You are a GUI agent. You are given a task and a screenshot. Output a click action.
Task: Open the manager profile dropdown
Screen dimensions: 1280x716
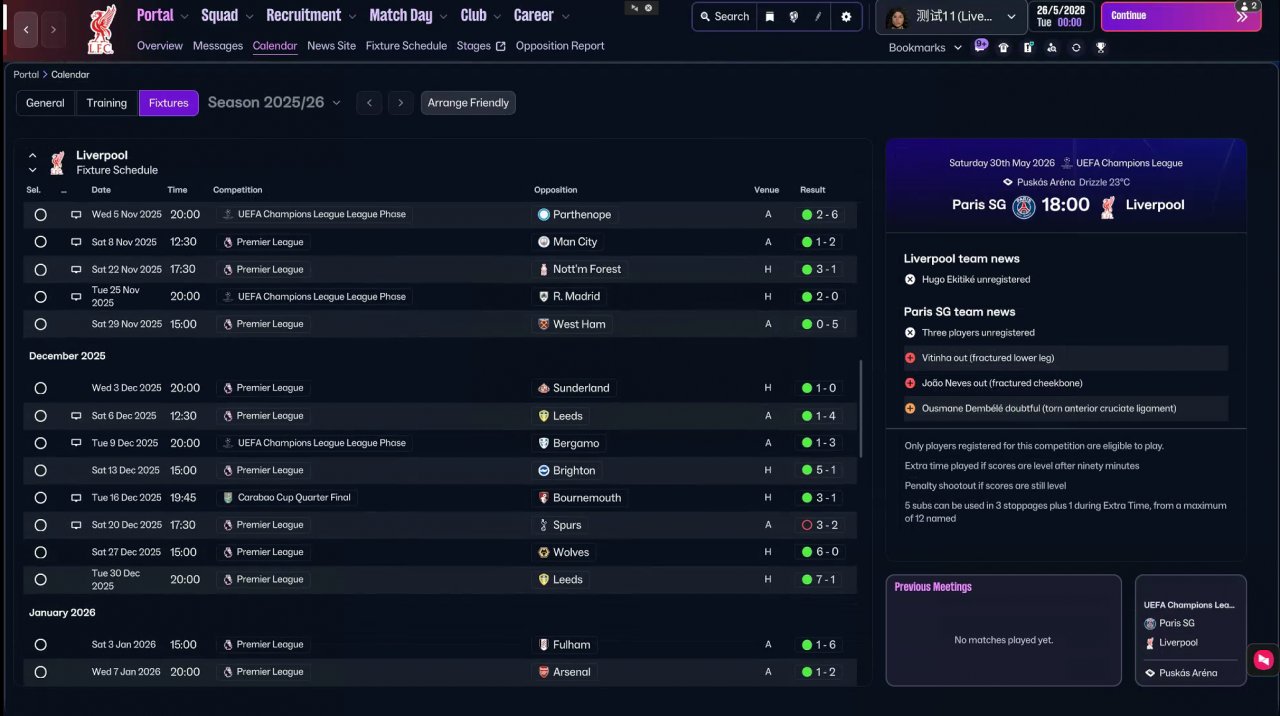(x=949, y=17)
